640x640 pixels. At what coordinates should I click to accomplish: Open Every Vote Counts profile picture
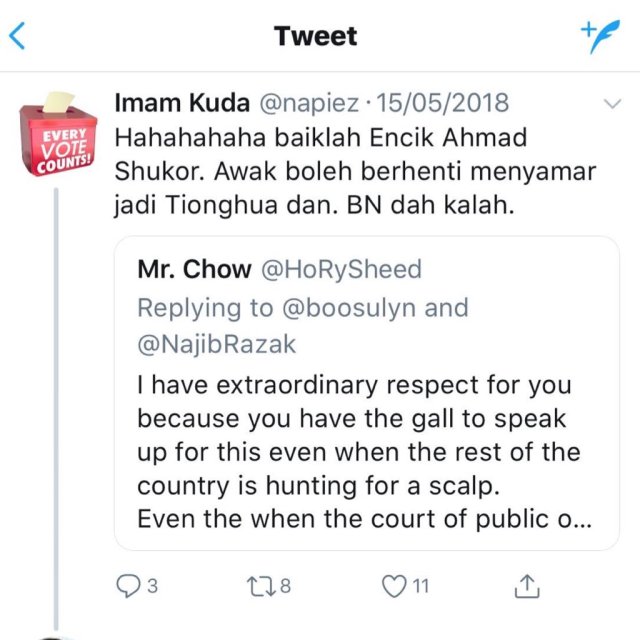point(56,133)
